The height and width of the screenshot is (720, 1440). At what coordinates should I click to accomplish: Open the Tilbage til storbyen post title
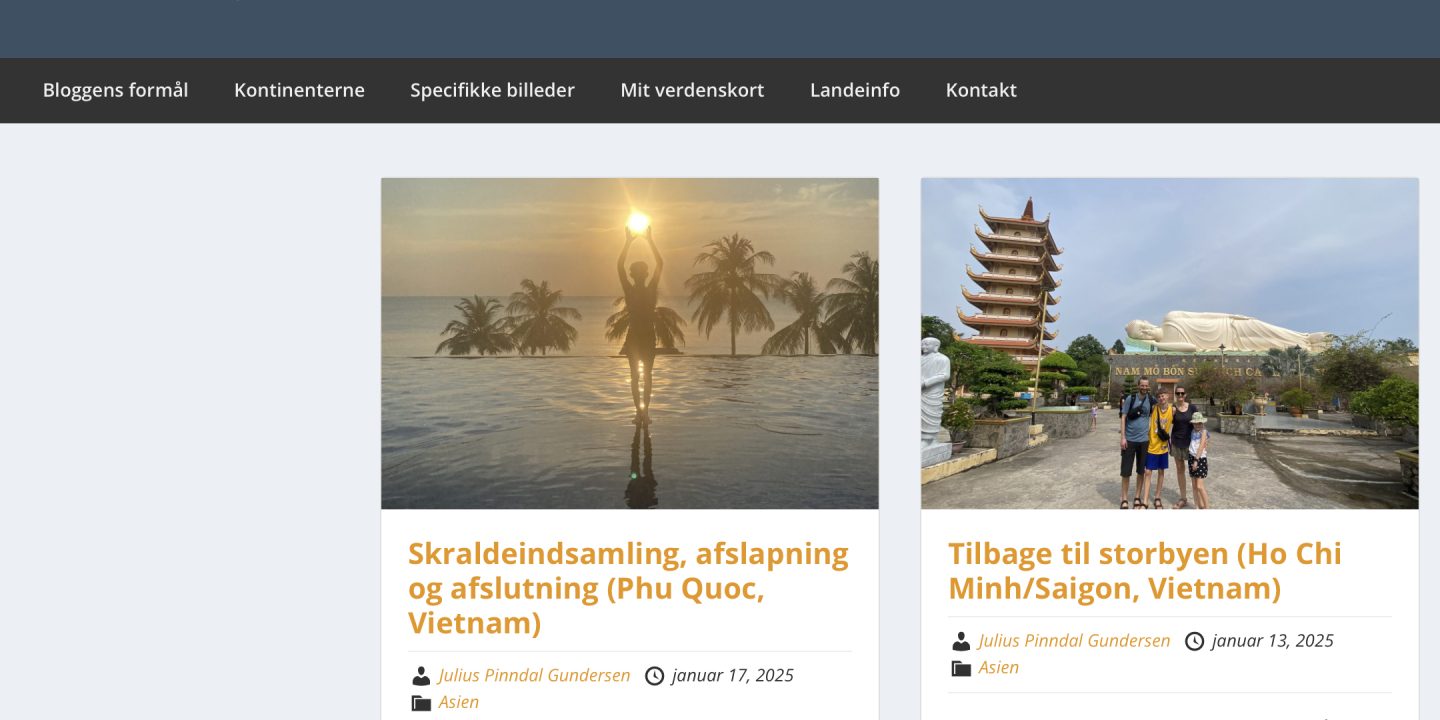(x=1145, y=571)
